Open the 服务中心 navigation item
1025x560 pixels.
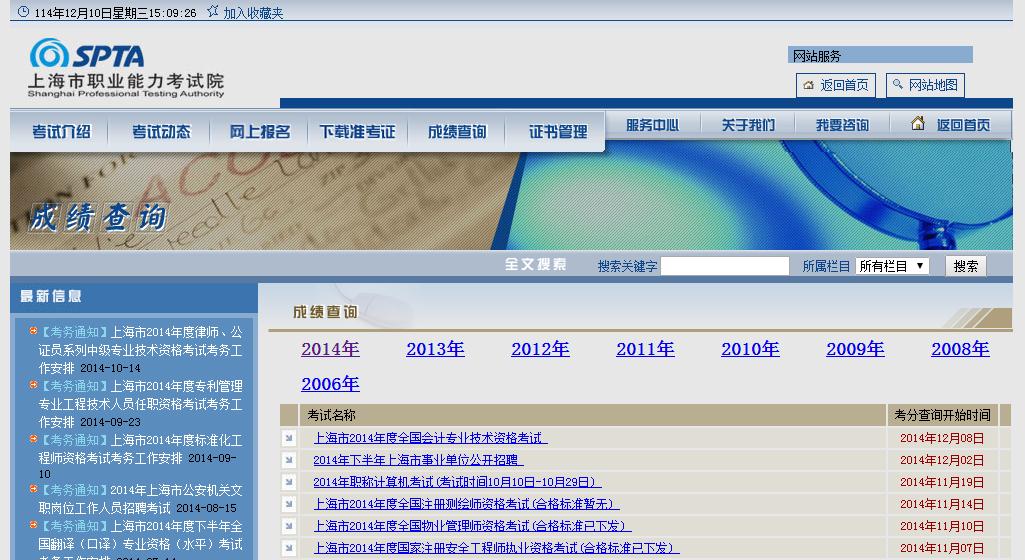point(652,125)
